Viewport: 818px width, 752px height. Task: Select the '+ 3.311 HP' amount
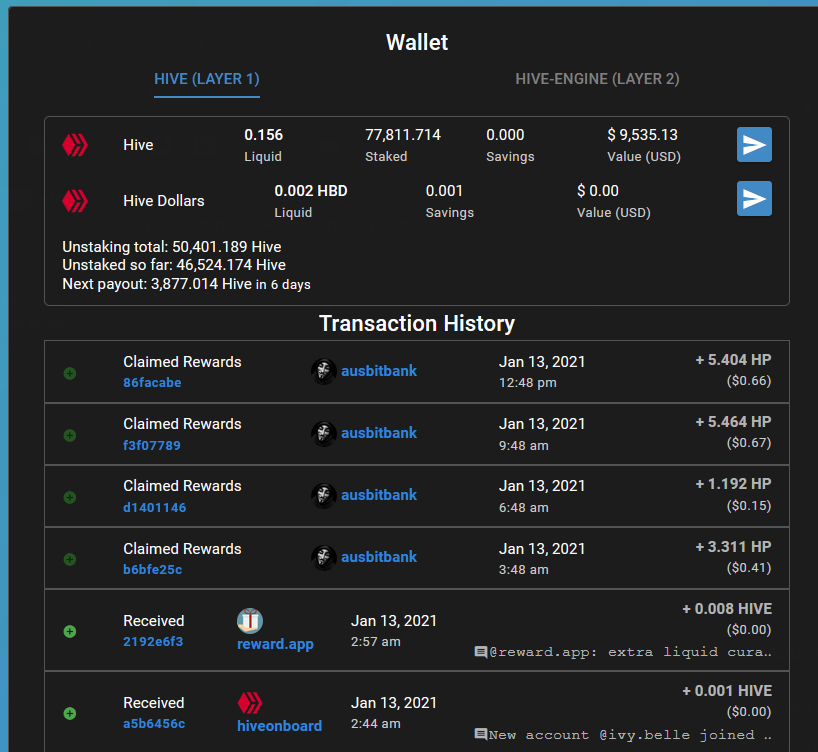coord(733,547)
